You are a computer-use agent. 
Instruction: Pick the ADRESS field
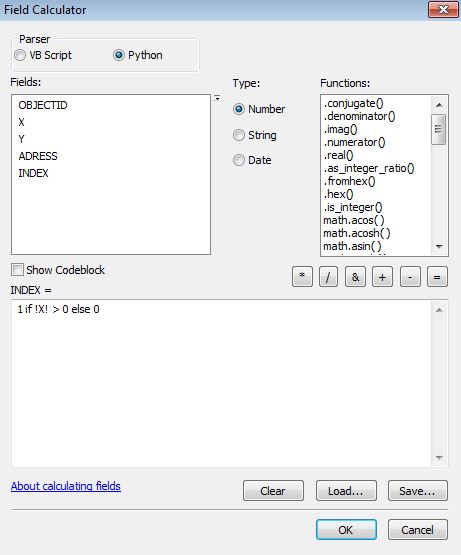[38, 156]
